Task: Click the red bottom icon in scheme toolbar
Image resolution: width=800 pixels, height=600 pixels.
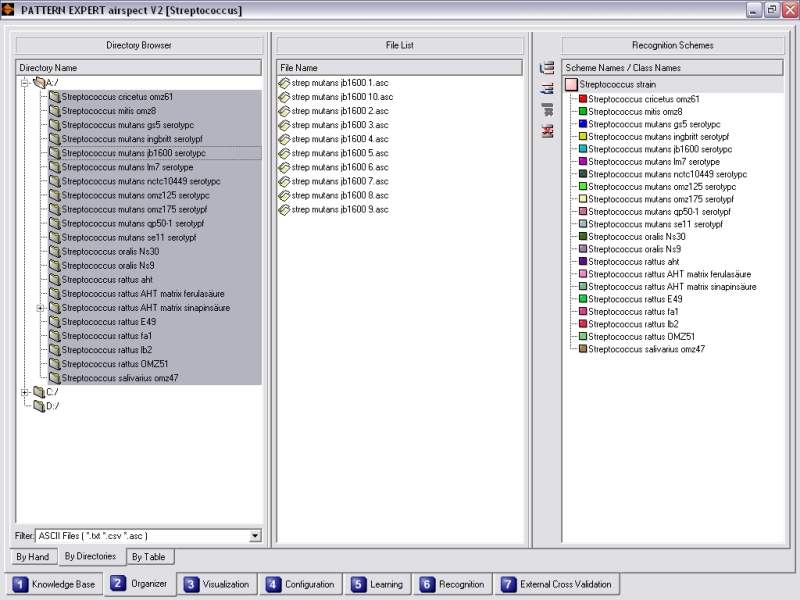Action: coord(547,131)
